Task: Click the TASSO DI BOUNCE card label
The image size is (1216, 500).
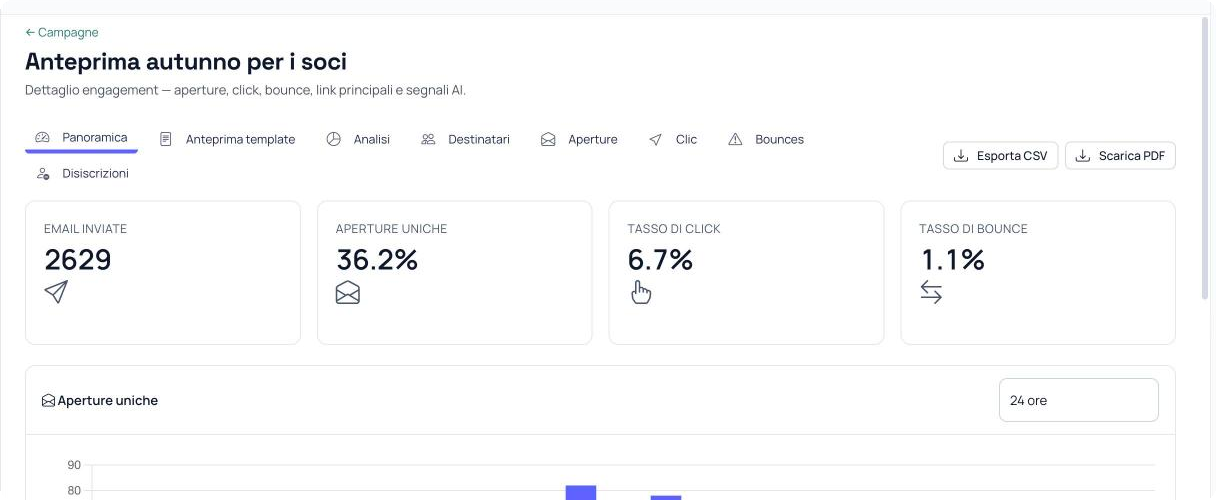Action: click(x=973, y=229)
